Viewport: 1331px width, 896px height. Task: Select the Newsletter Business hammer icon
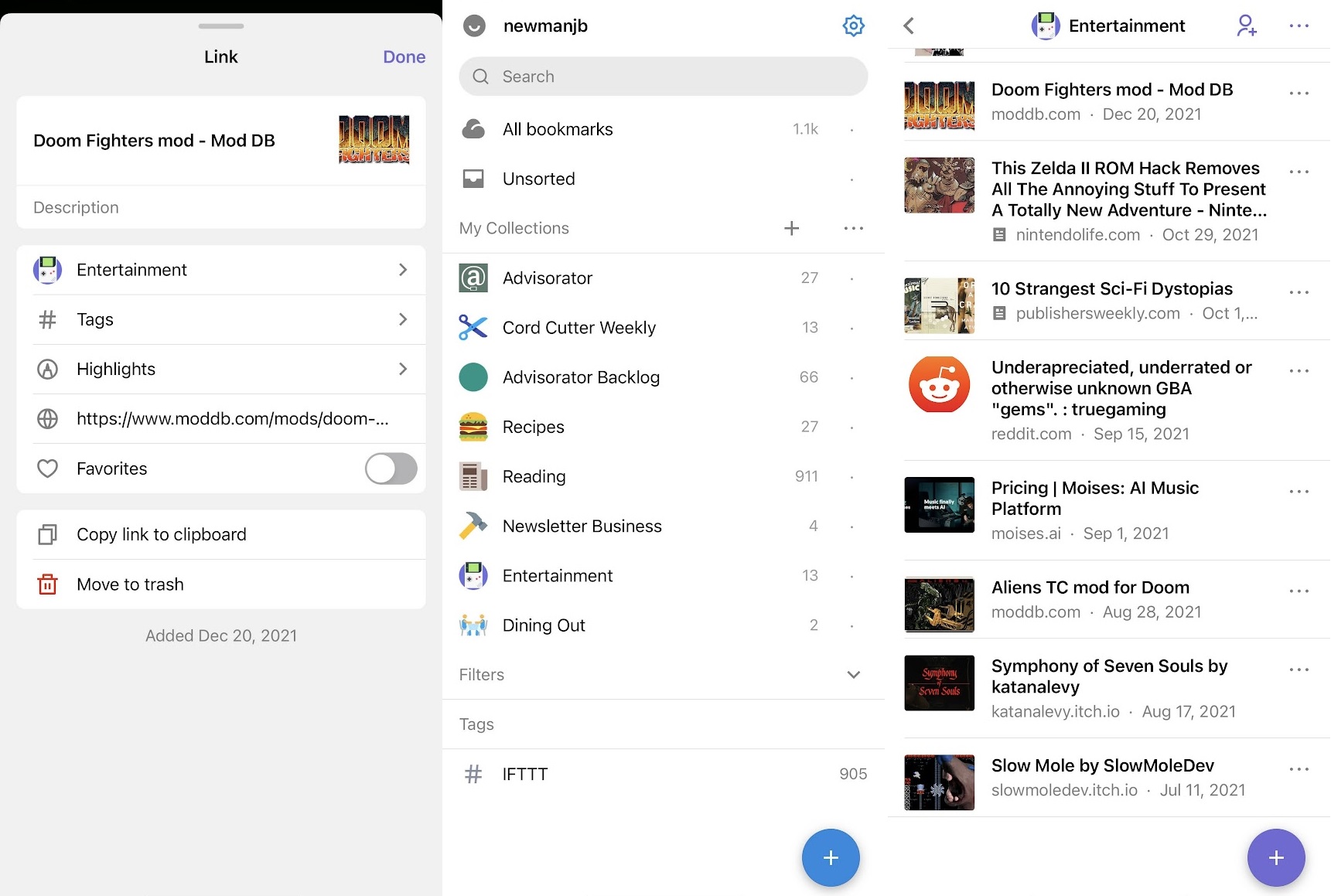pyautogui.click(x=473, y=526)
